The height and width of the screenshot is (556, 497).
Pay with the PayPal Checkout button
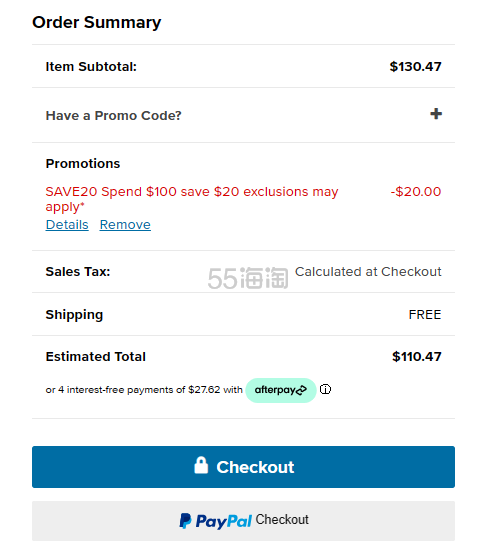[x=243, y=521]
